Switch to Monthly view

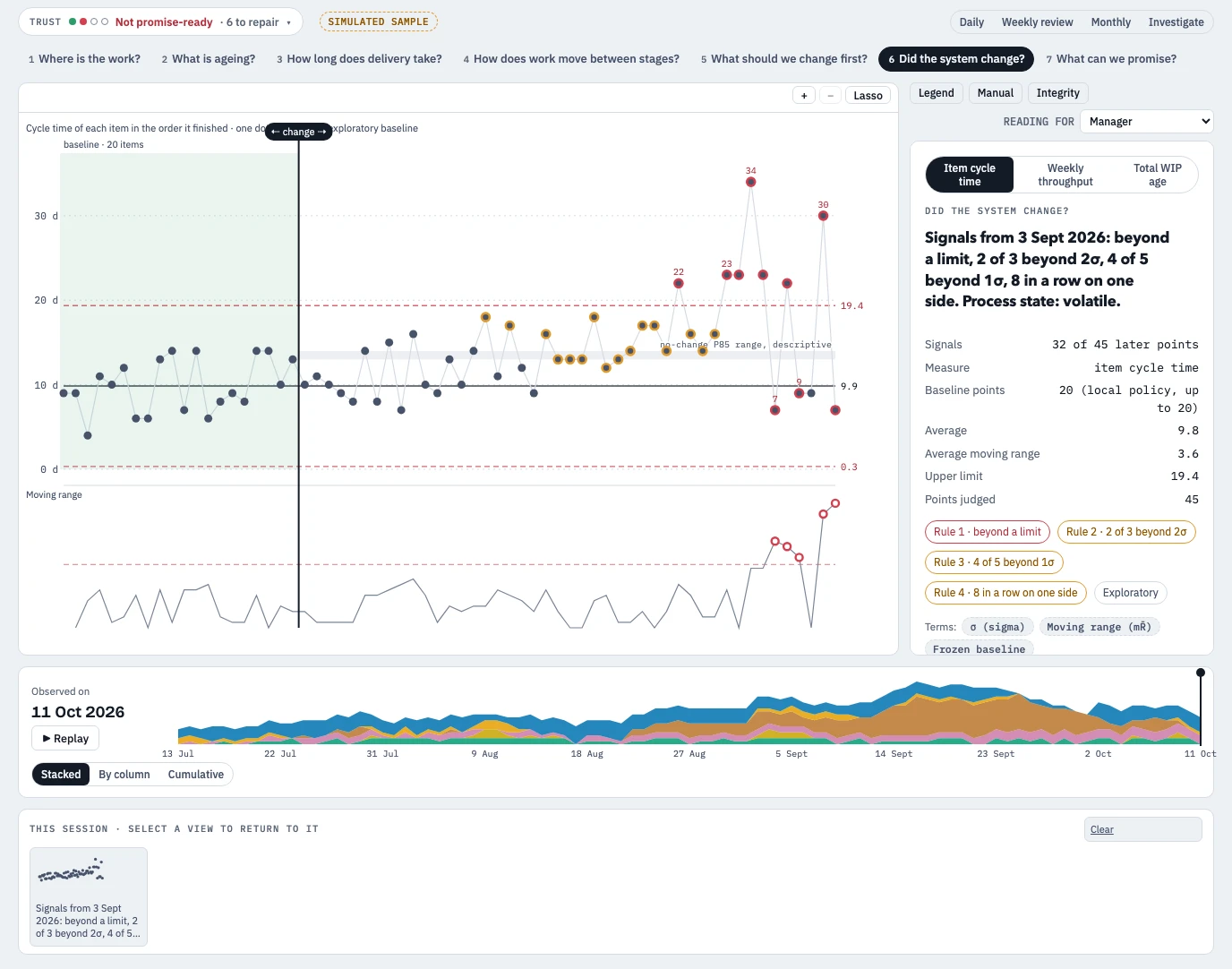[1110, 22]
